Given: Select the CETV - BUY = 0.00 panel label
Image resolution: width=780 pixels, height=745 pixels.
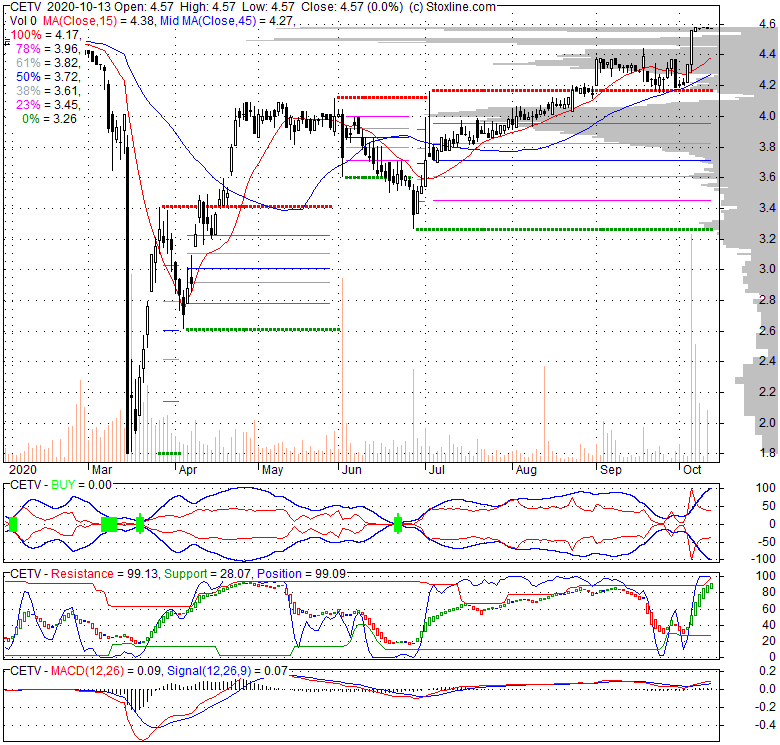Looking at the screenshot, I should tap(61, 484).
